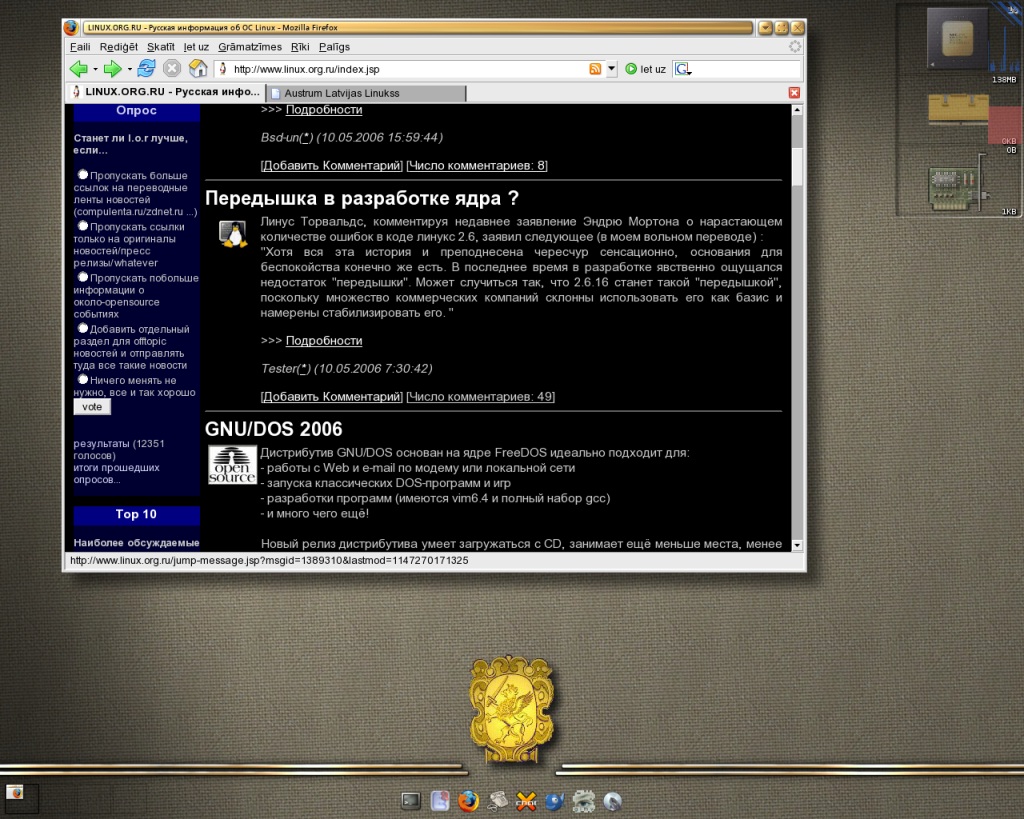Reload the page with the blue refresh icon
The height and width of the screenshot is (819, 1024).
[146, 68]
